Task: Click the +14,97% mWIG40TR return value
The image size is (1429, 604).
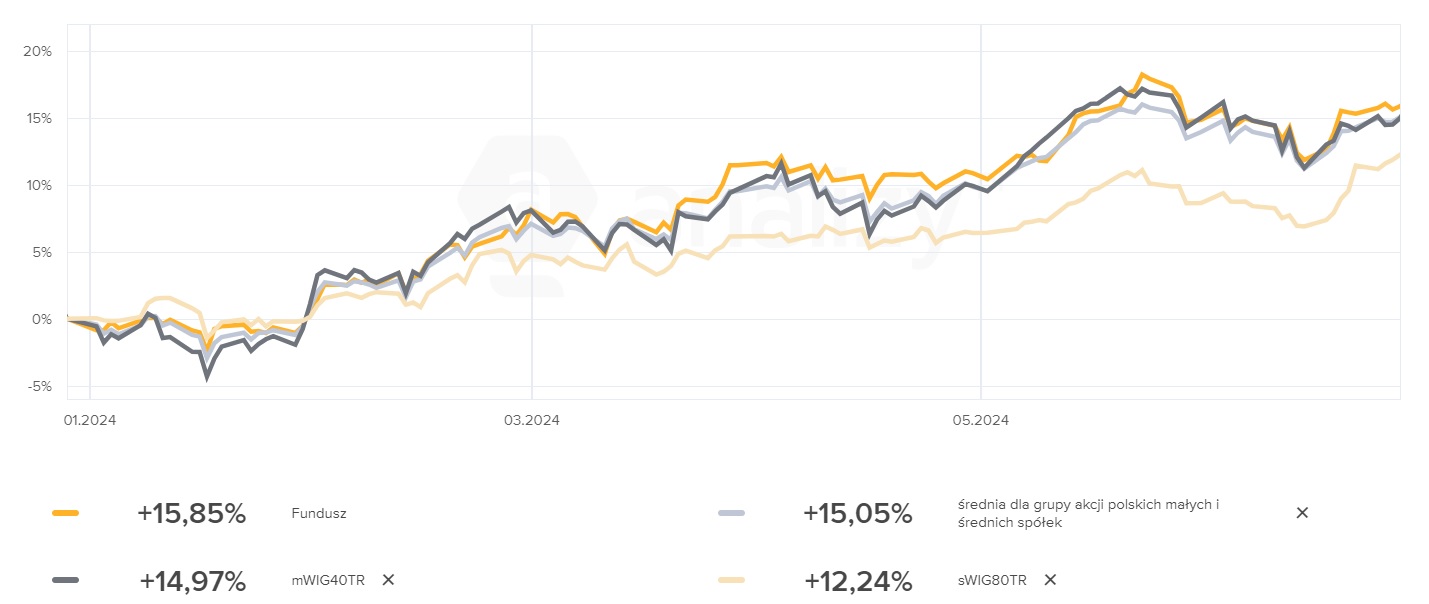Action: (x=192, y=581)
